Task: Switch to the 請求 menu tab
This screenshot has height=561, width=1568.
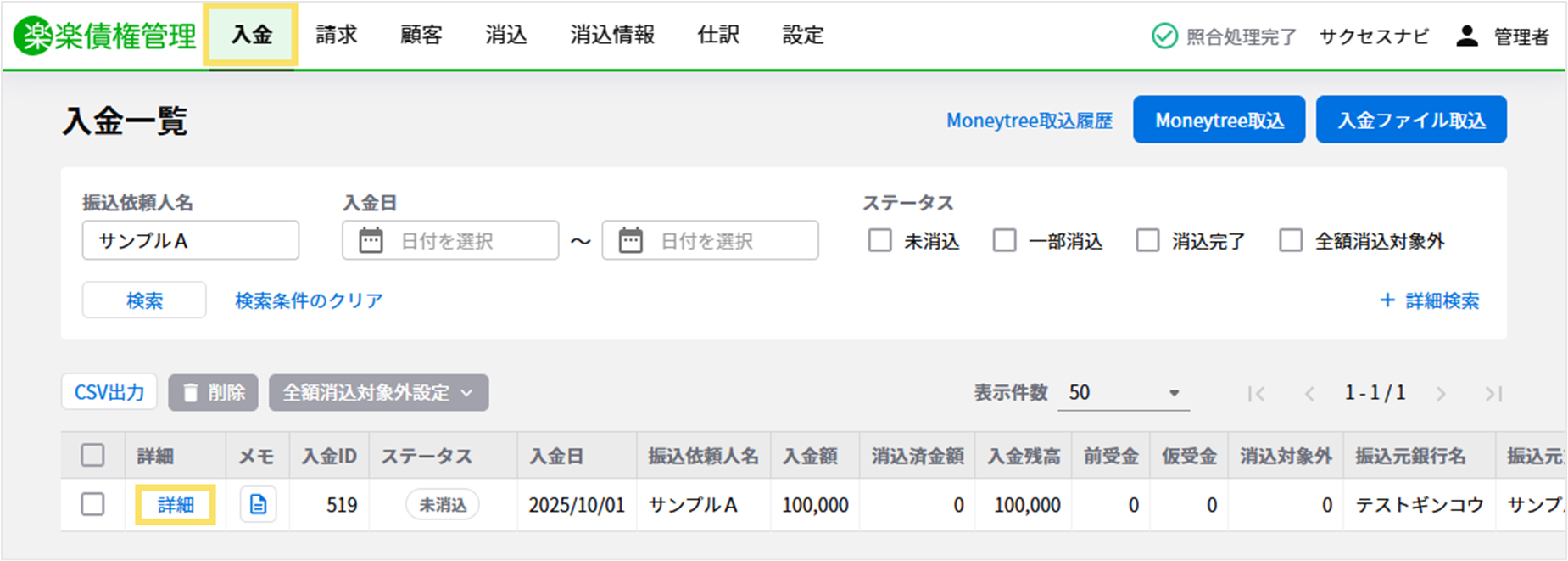Action: point(337,35)
